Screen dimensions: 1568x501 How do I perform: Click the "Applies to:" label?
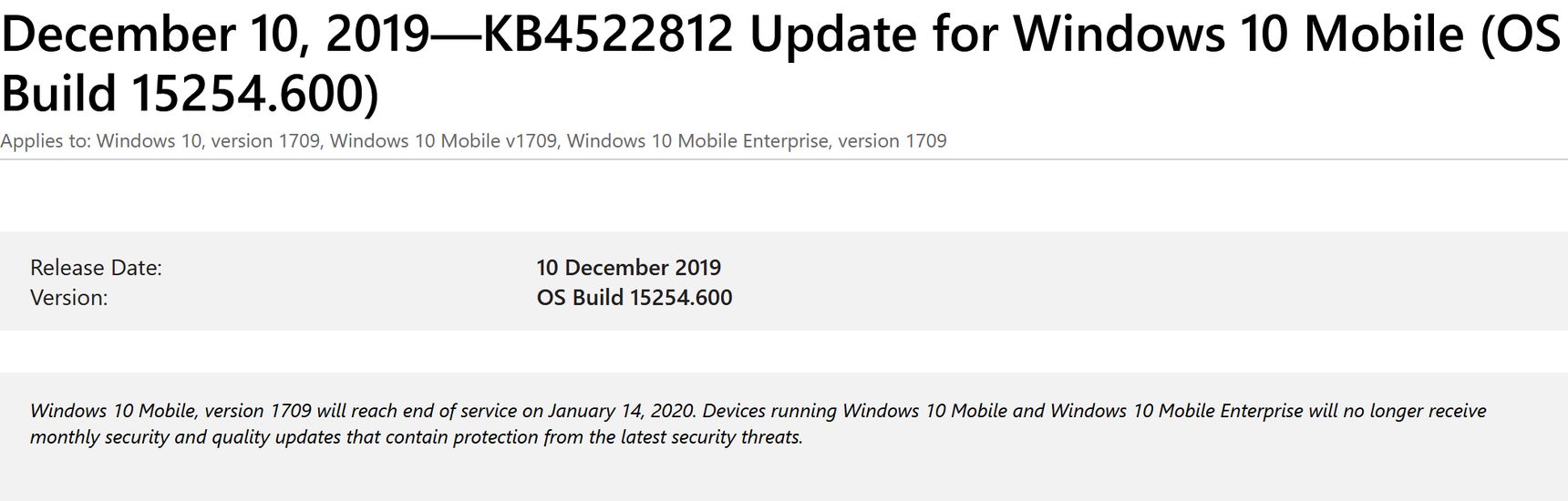click(46, 141)
